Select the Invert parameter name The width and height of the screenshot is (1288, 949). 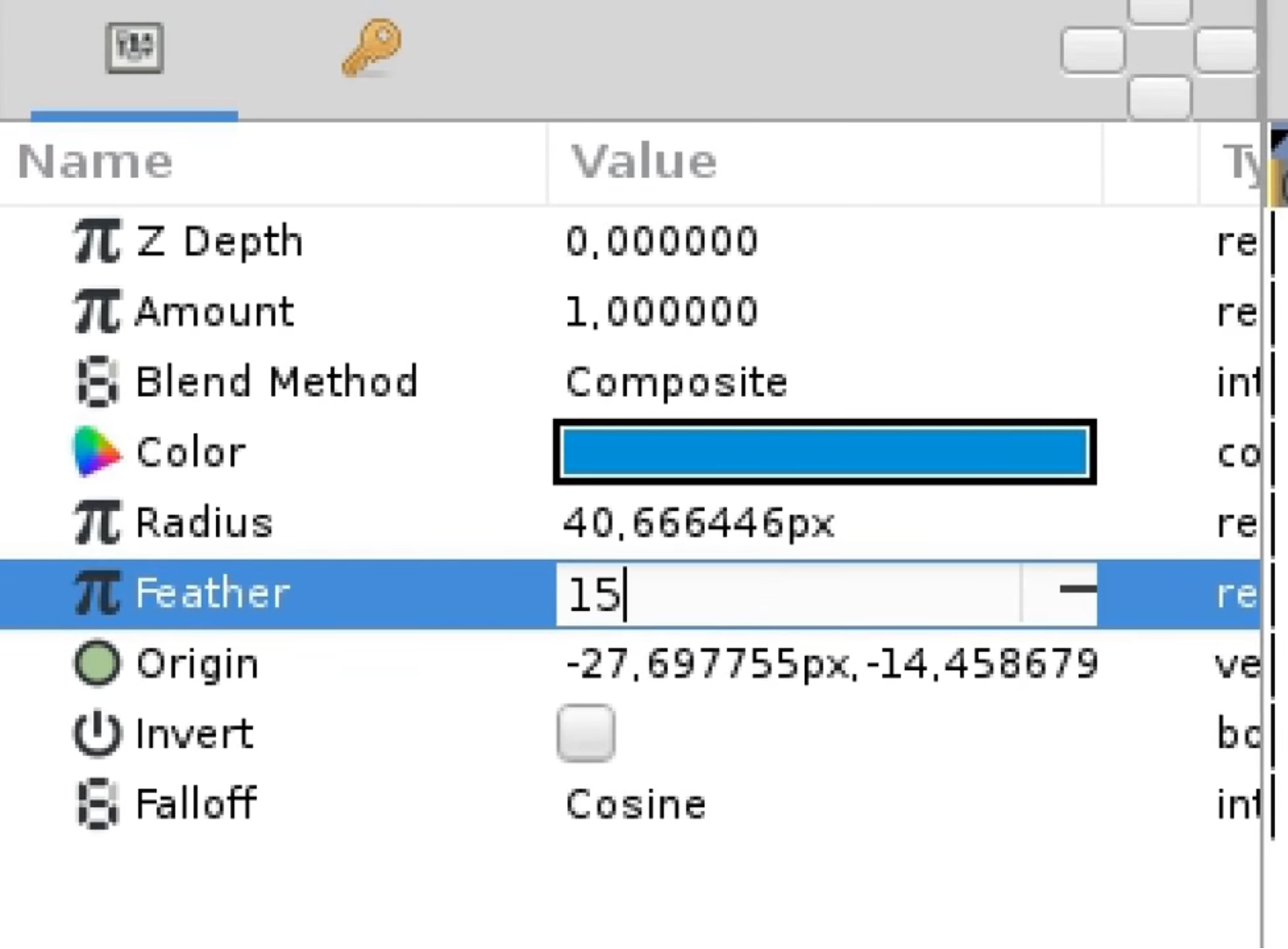point(194,733)
